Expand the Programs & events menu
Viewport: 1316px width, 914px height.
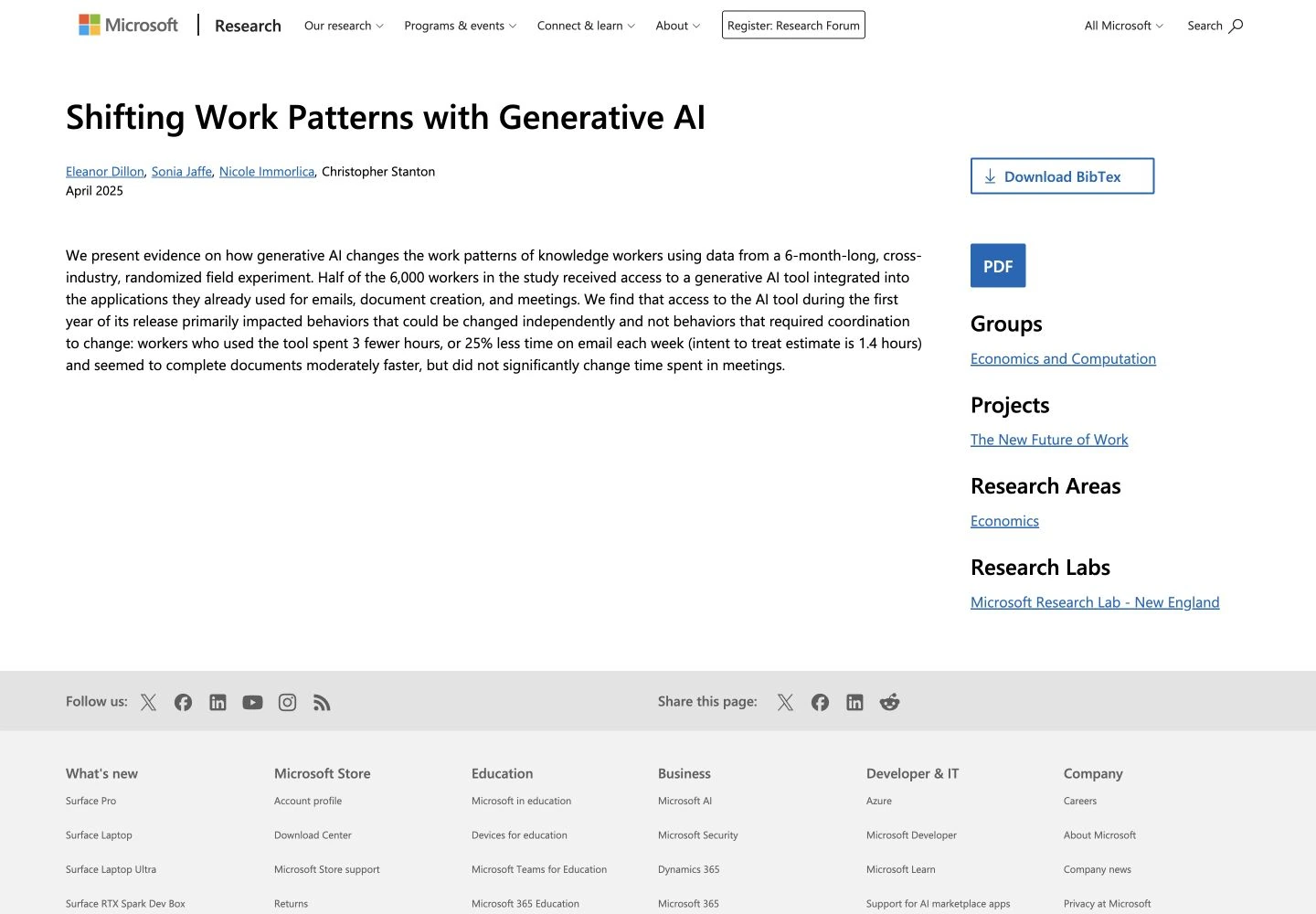[x=460, y=26]
